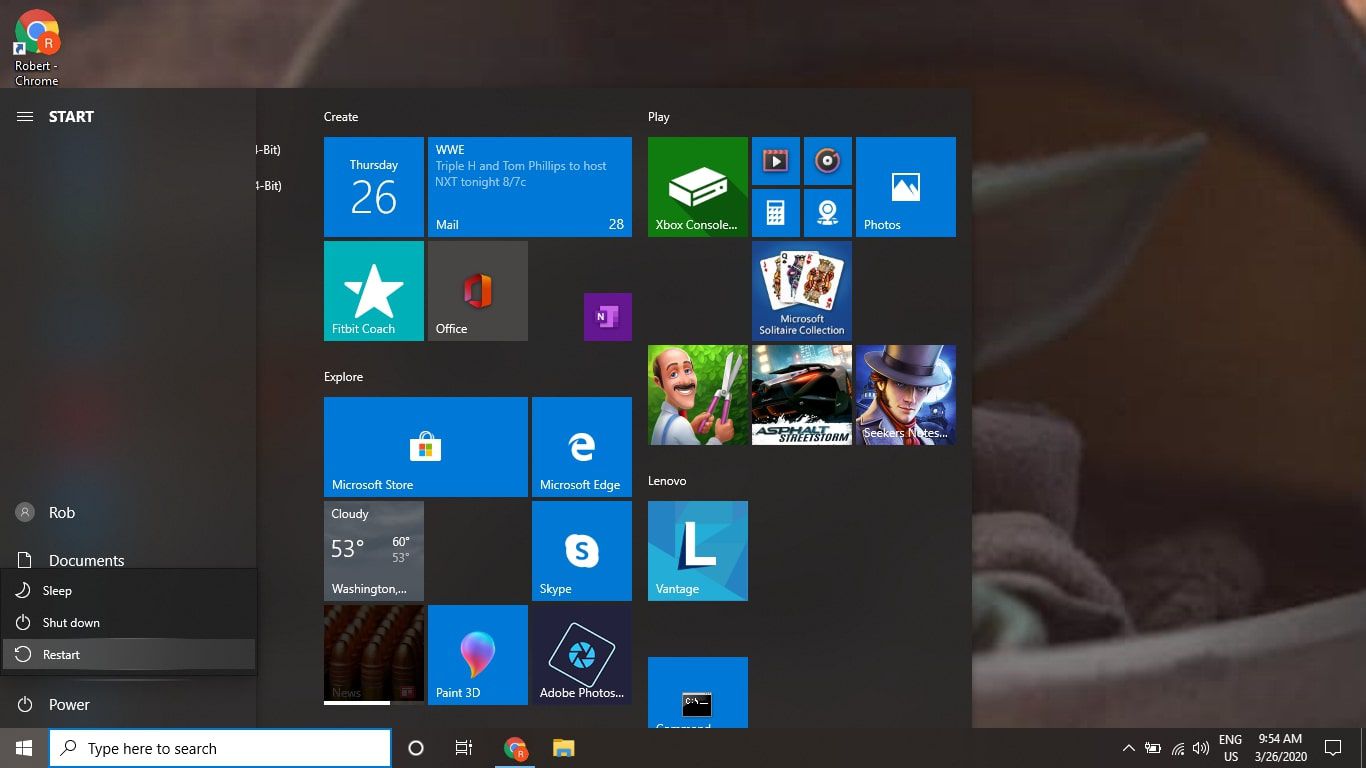Select Sleep from the power menu
The height and width of the screenshot is (768, 1366).
[56, 590]
